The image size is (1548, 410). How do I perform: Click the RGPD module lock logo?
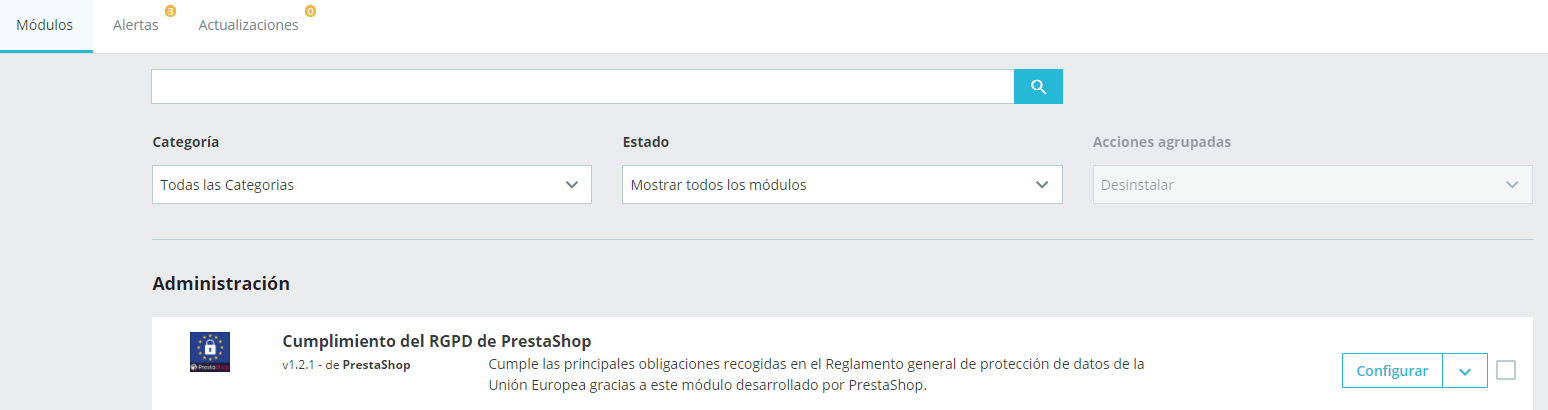(x=210, y=352)
